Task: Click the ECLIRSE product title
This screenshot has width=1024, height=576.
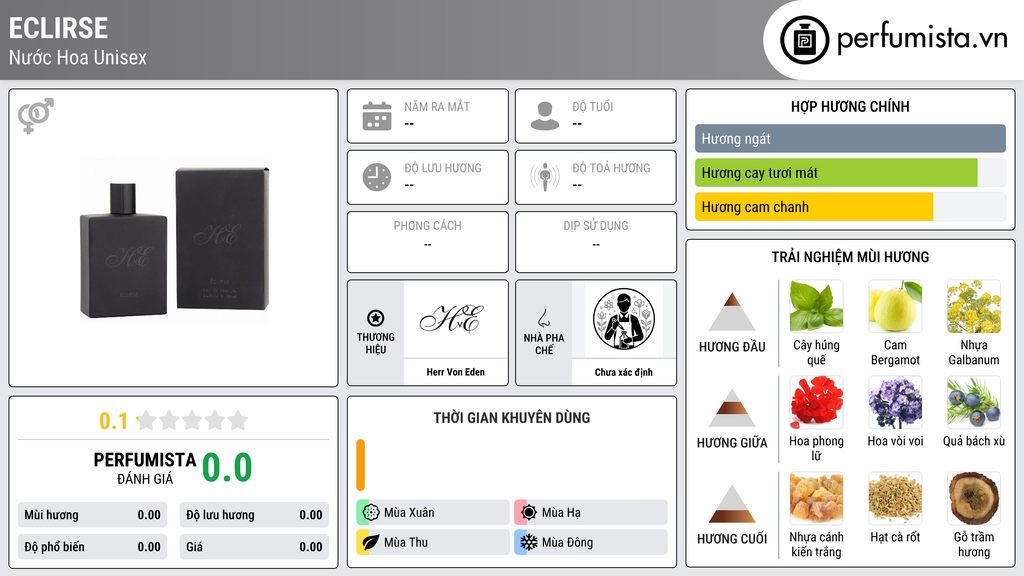Action: [x=58, y=28]
